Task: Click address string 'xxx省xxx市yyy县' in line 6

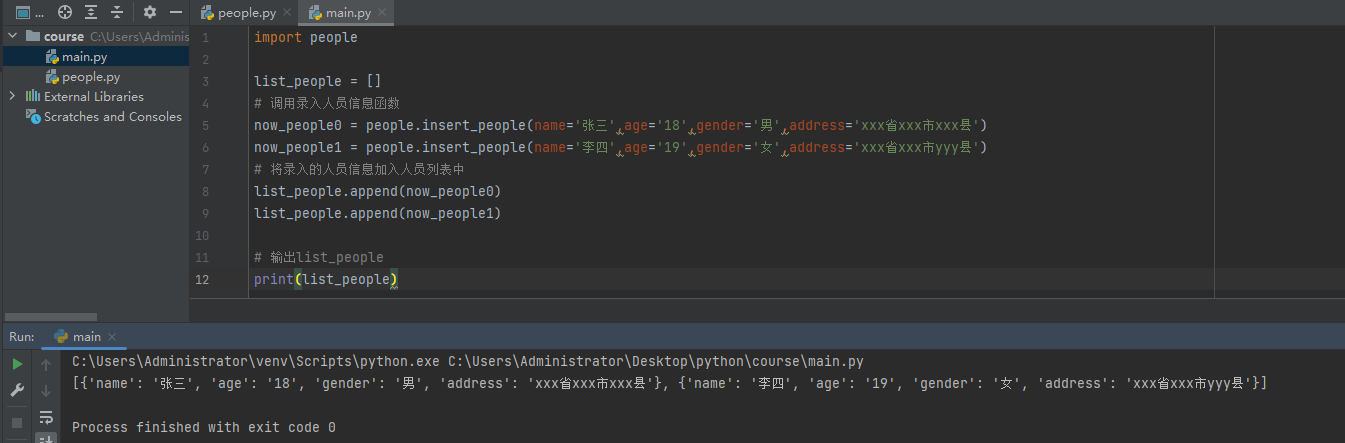Action: 915,147
